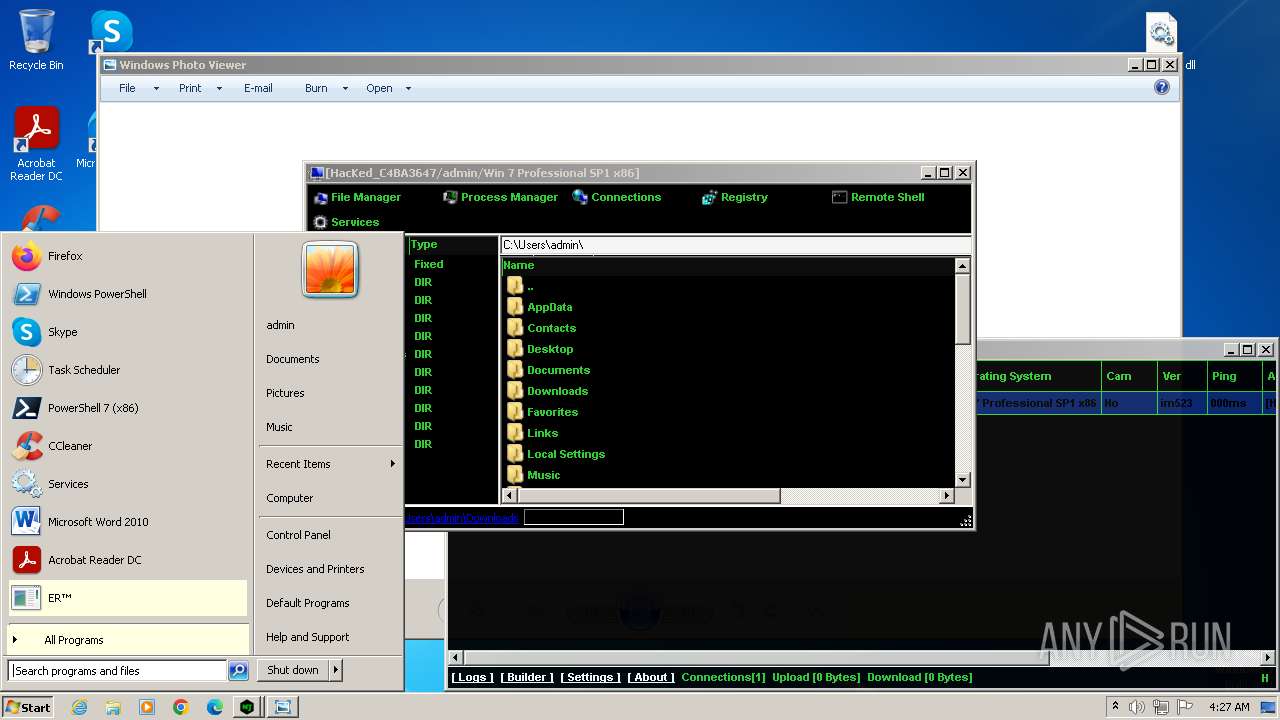Click the Search programs and files box
1280x720 pixels.
click(x=118, y=671)
